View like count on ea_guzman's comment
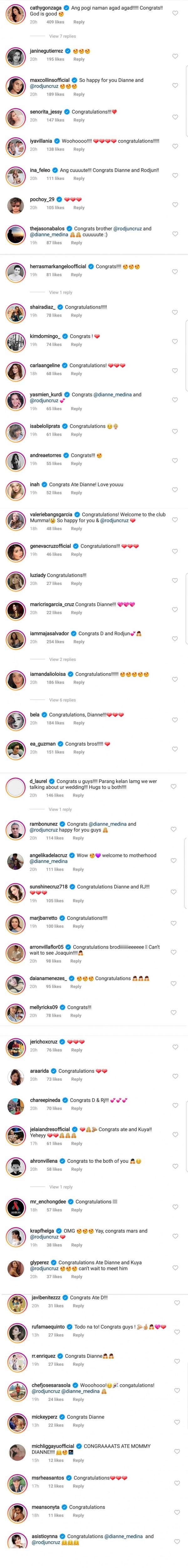 pyautogui.click(x=55, y=752)
